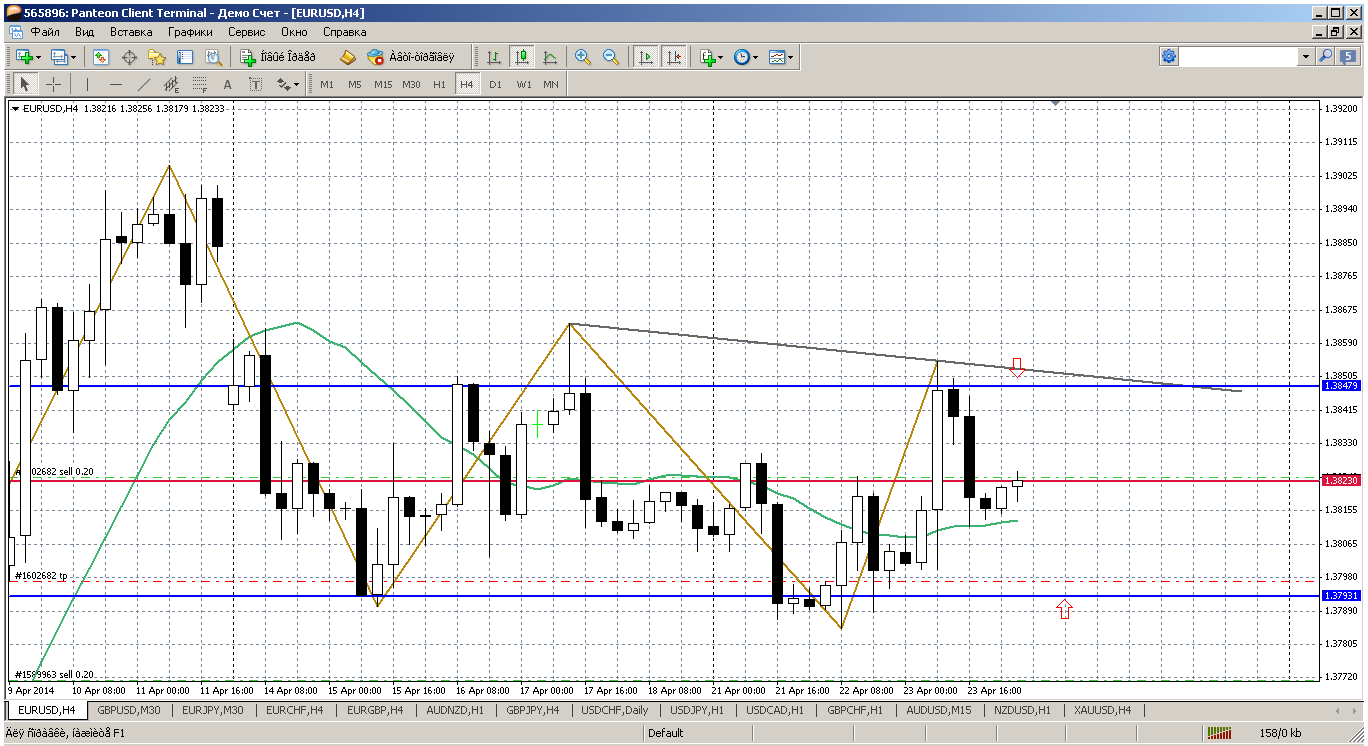Viewport: 1368px width, 746px height.
Task: Open the chart templates dropdown
Action: coord(782,58)
